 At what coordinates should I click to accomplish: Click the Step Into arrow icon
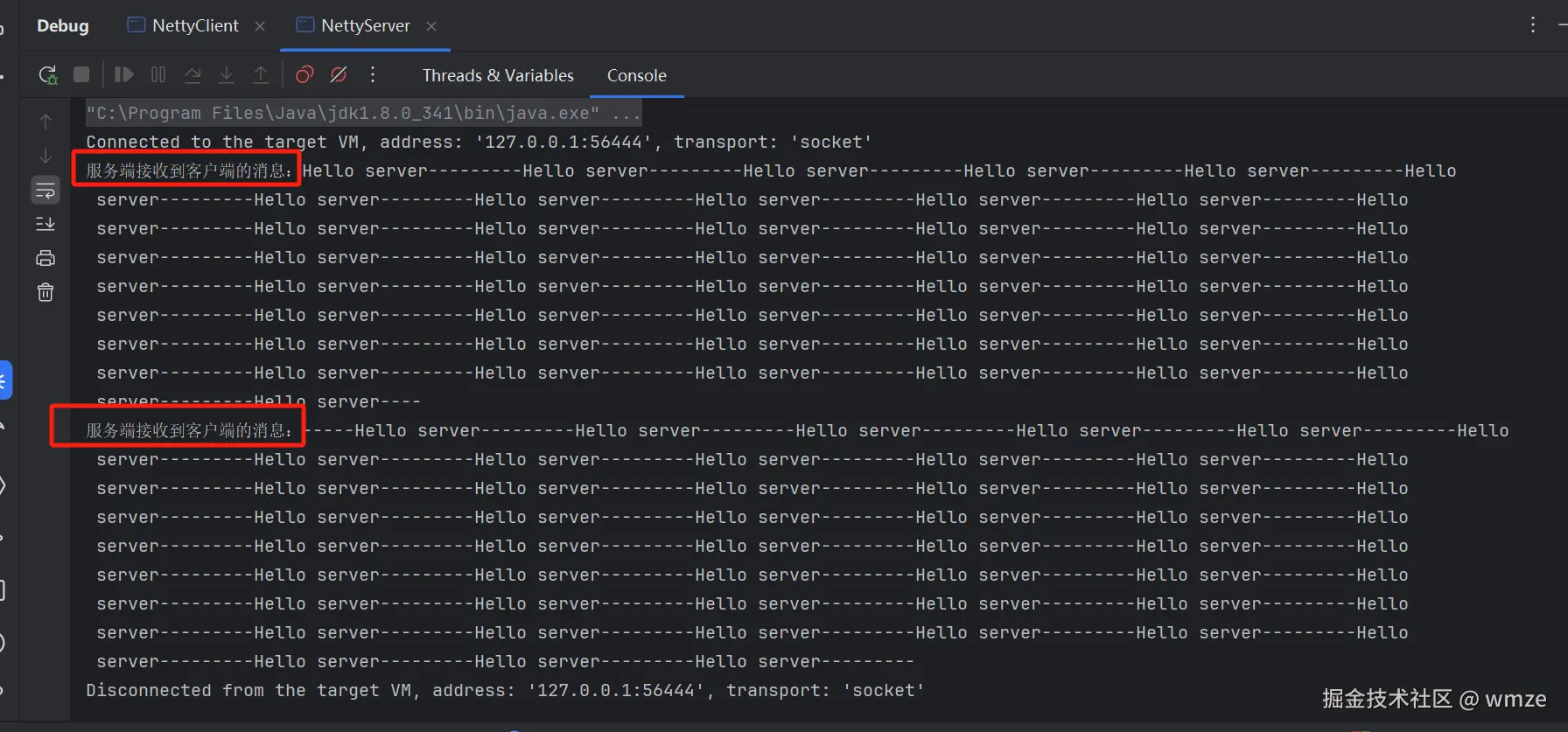point(227,75)
